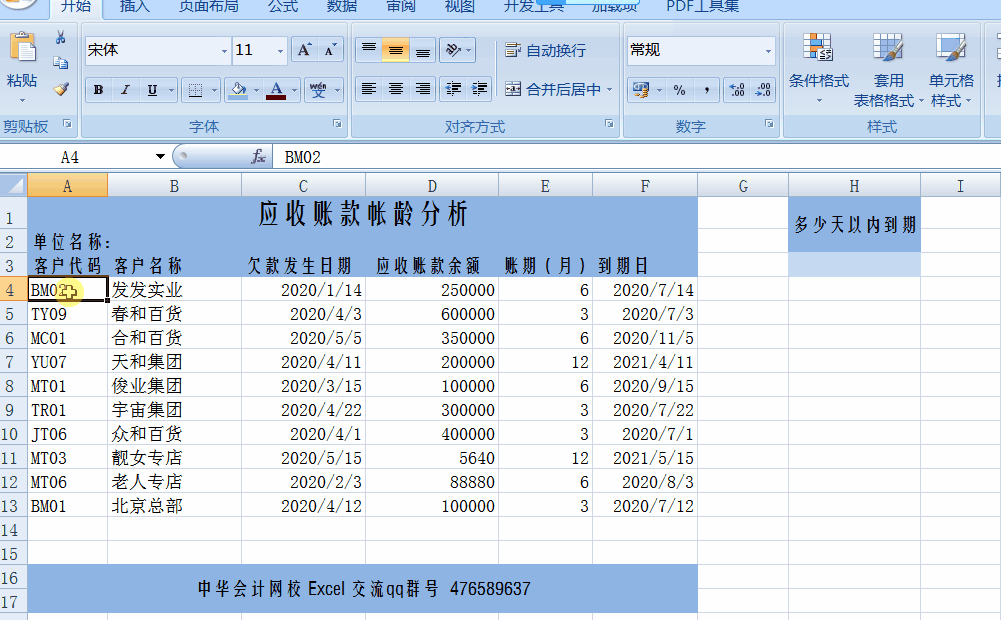The image size is (1001, 620).
Task: Switch to the 数据 ribbon tab
Action: pyautogui.click(x=340, y=8)
